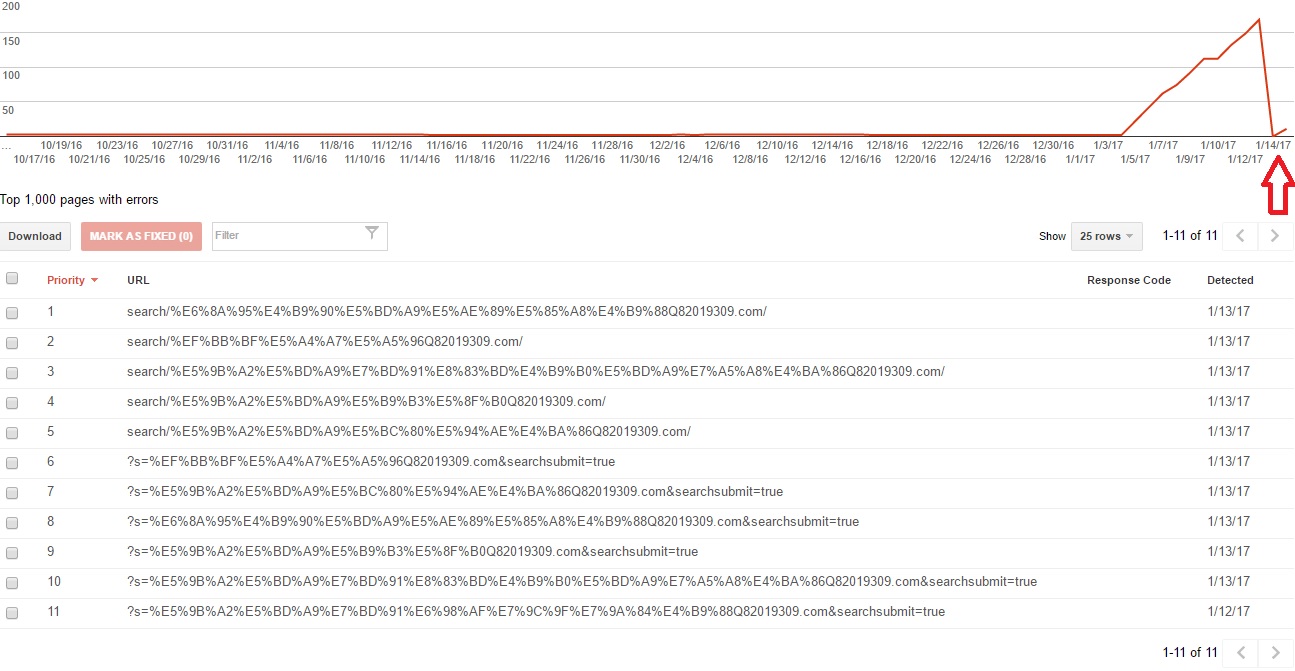Check the checkbox for priority 10 row
Viewport: 1295px width, 671px height.
[x=12, y=582]
